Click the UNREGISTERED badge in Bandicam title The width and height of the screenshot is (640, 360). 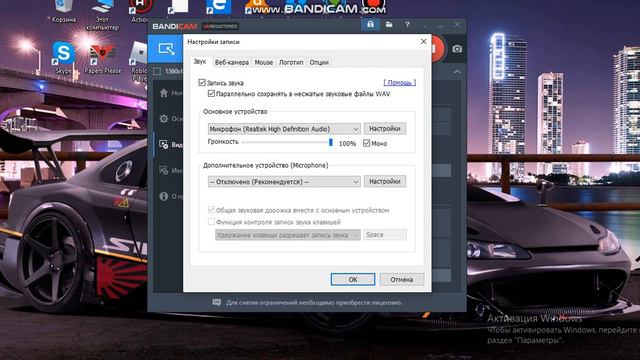click(x=220, y=27)
